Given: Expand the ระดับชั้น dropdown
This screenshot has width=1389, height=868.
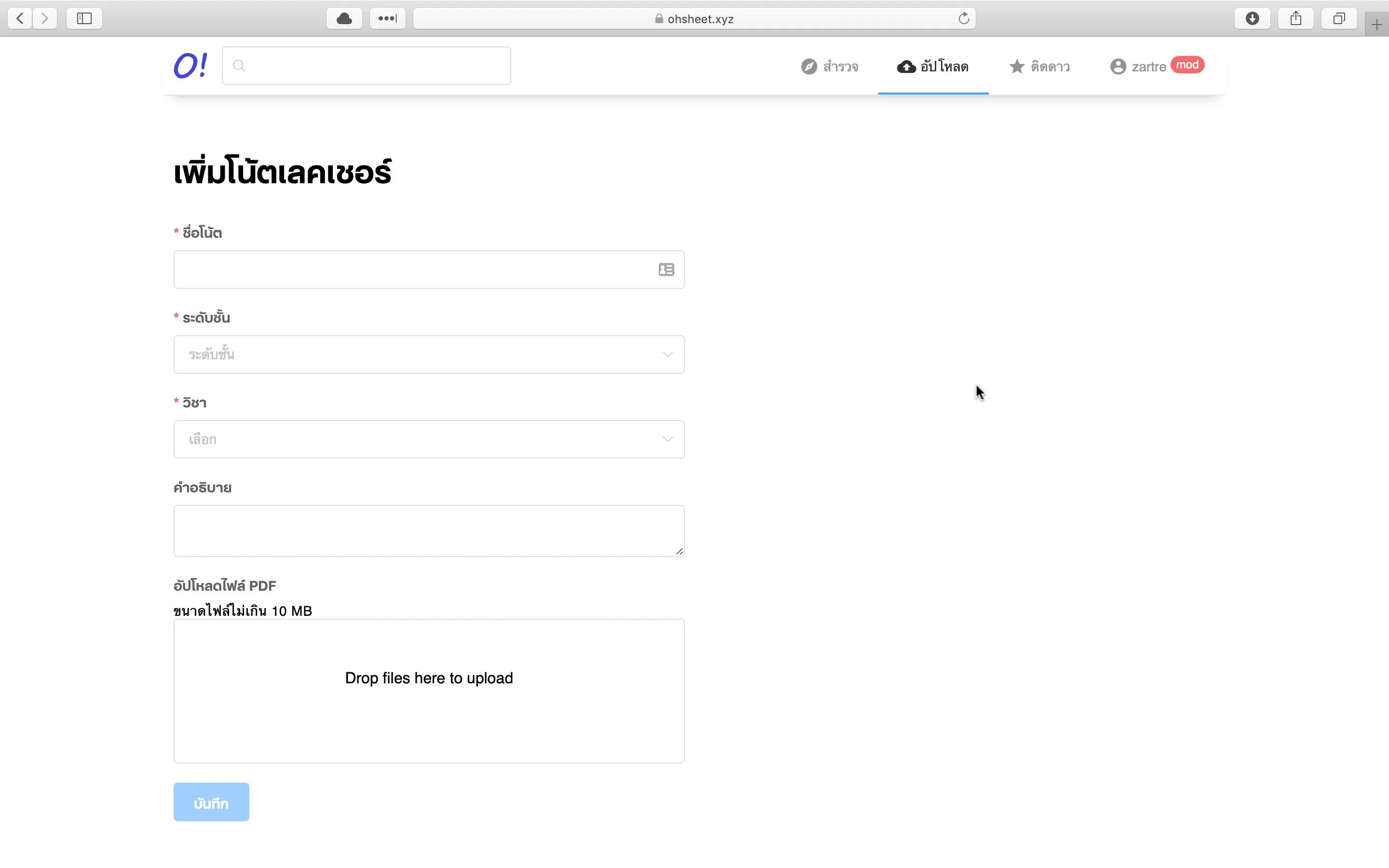Looking at the screenshot, I should click(x=429, y=354).
